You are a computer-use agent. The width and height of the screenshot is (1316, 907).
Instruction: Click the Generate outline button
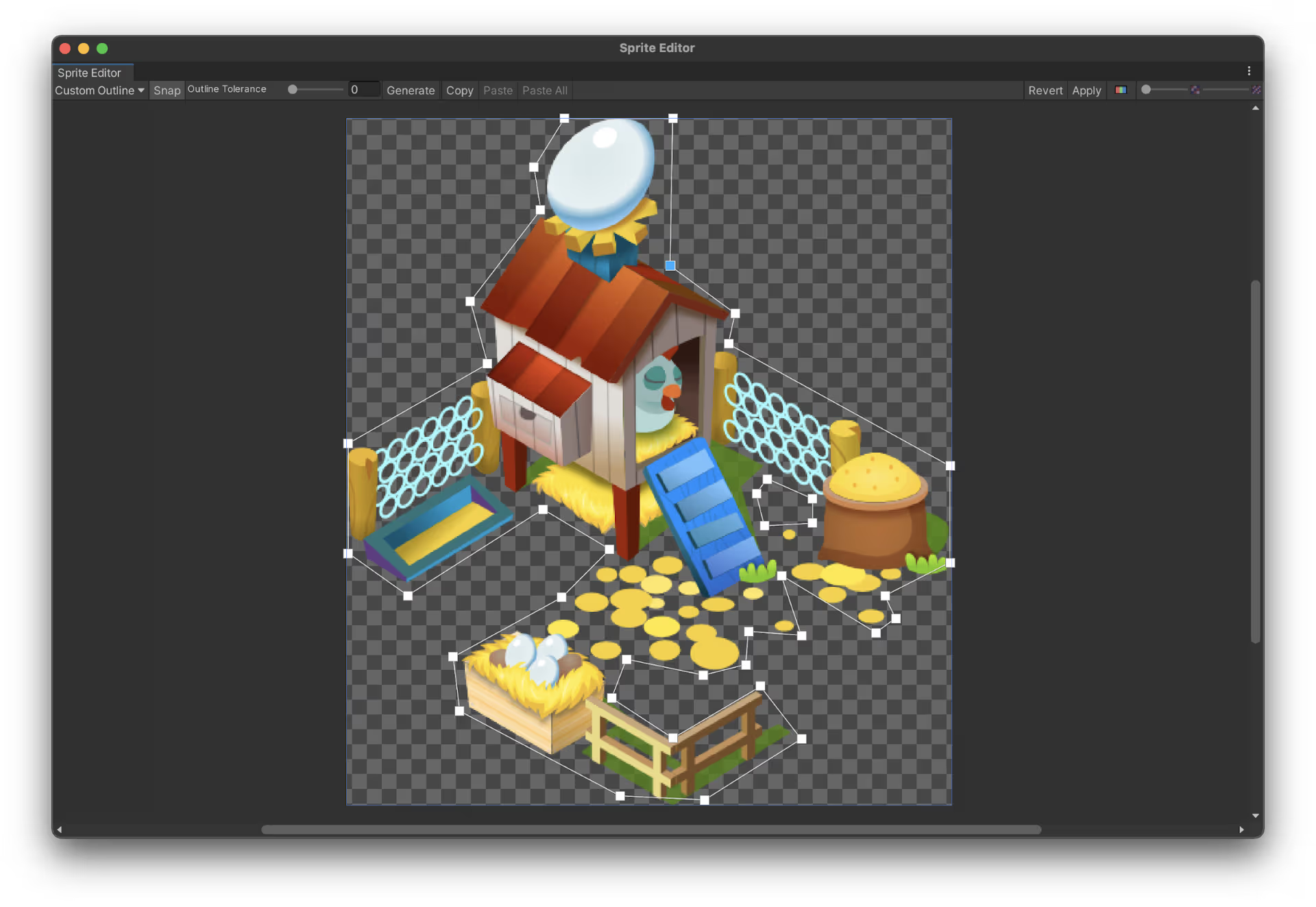pos(410,90)
